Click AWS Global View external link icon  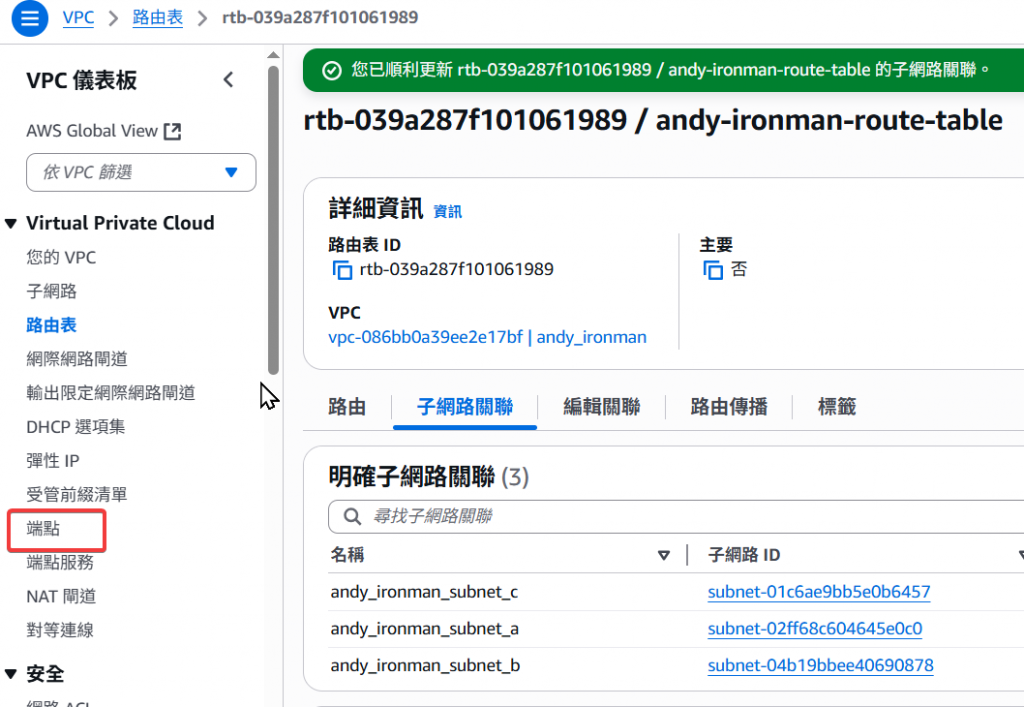tap(172, 131)
